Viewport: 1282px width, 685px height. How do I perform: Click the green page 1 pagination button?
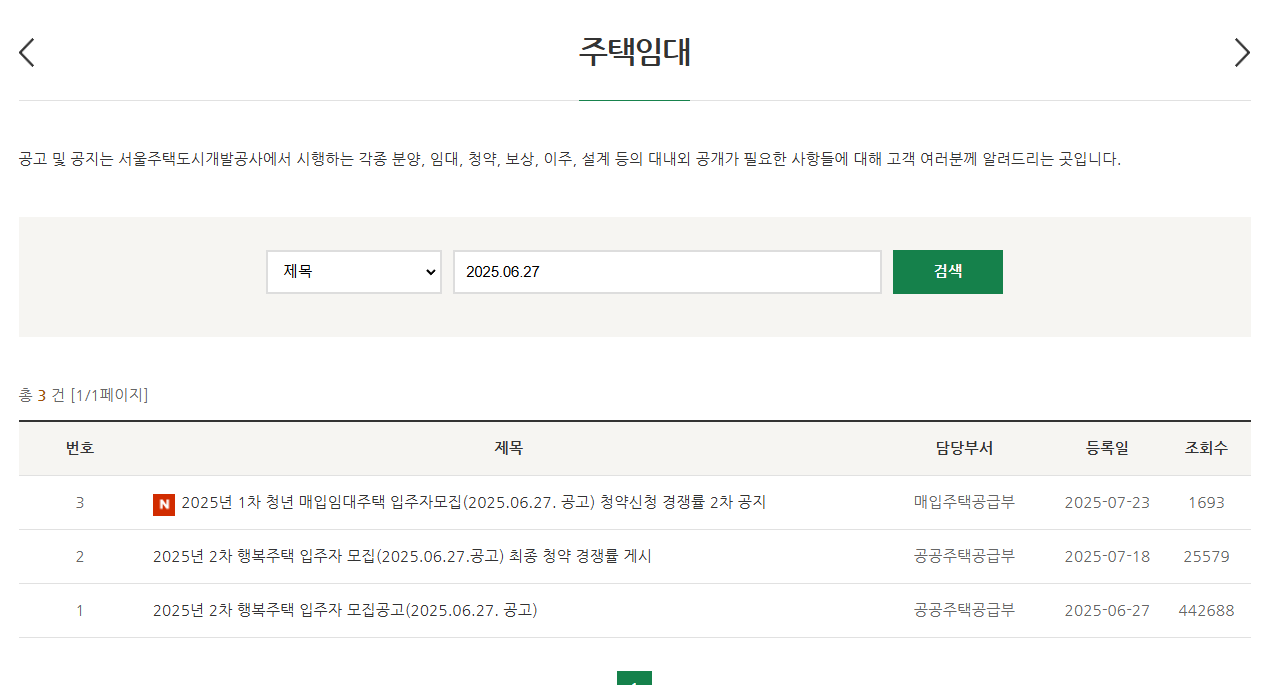[634, 679]
